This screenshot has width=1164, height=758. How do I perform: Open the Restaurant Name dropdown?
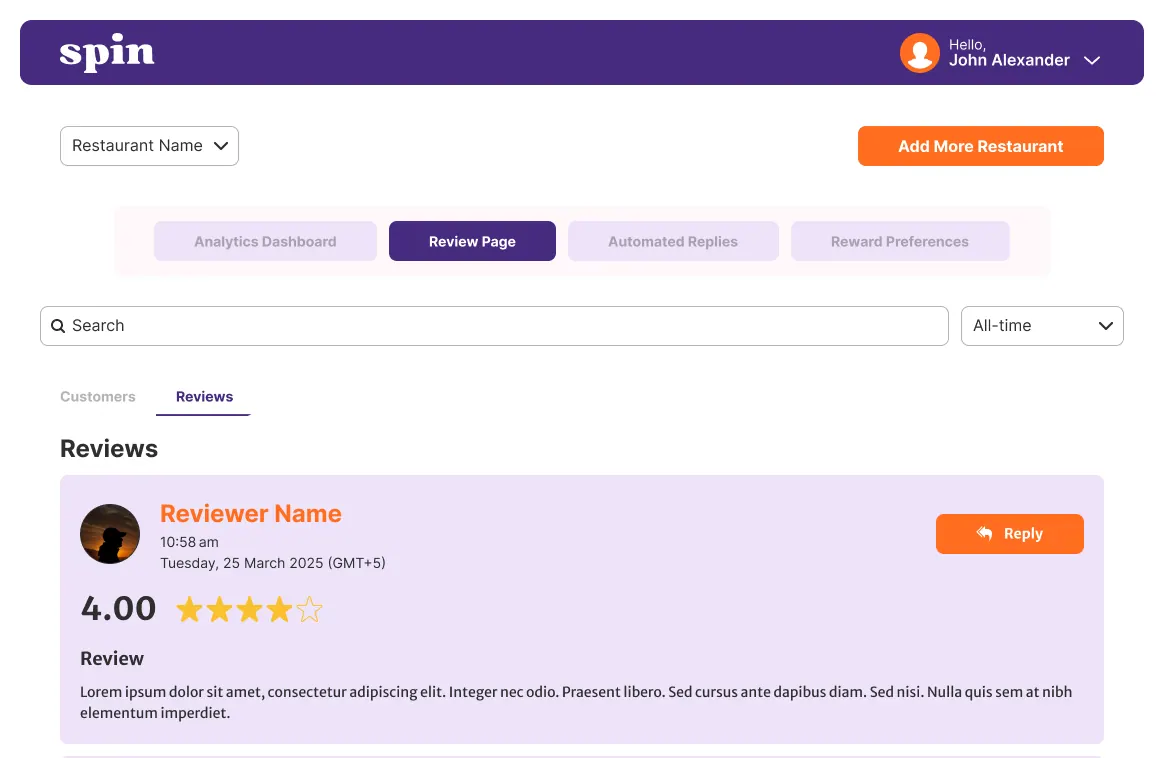[149, 146]
